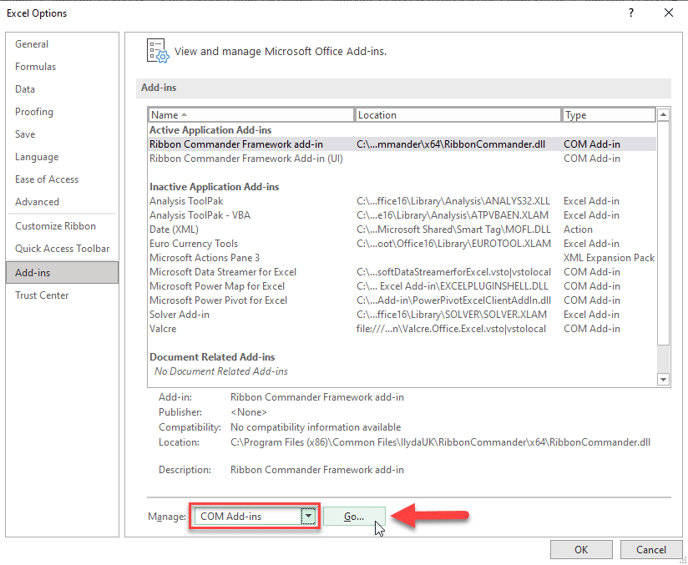
Task: Click the Go... button
Action: (x=354, y=516)
